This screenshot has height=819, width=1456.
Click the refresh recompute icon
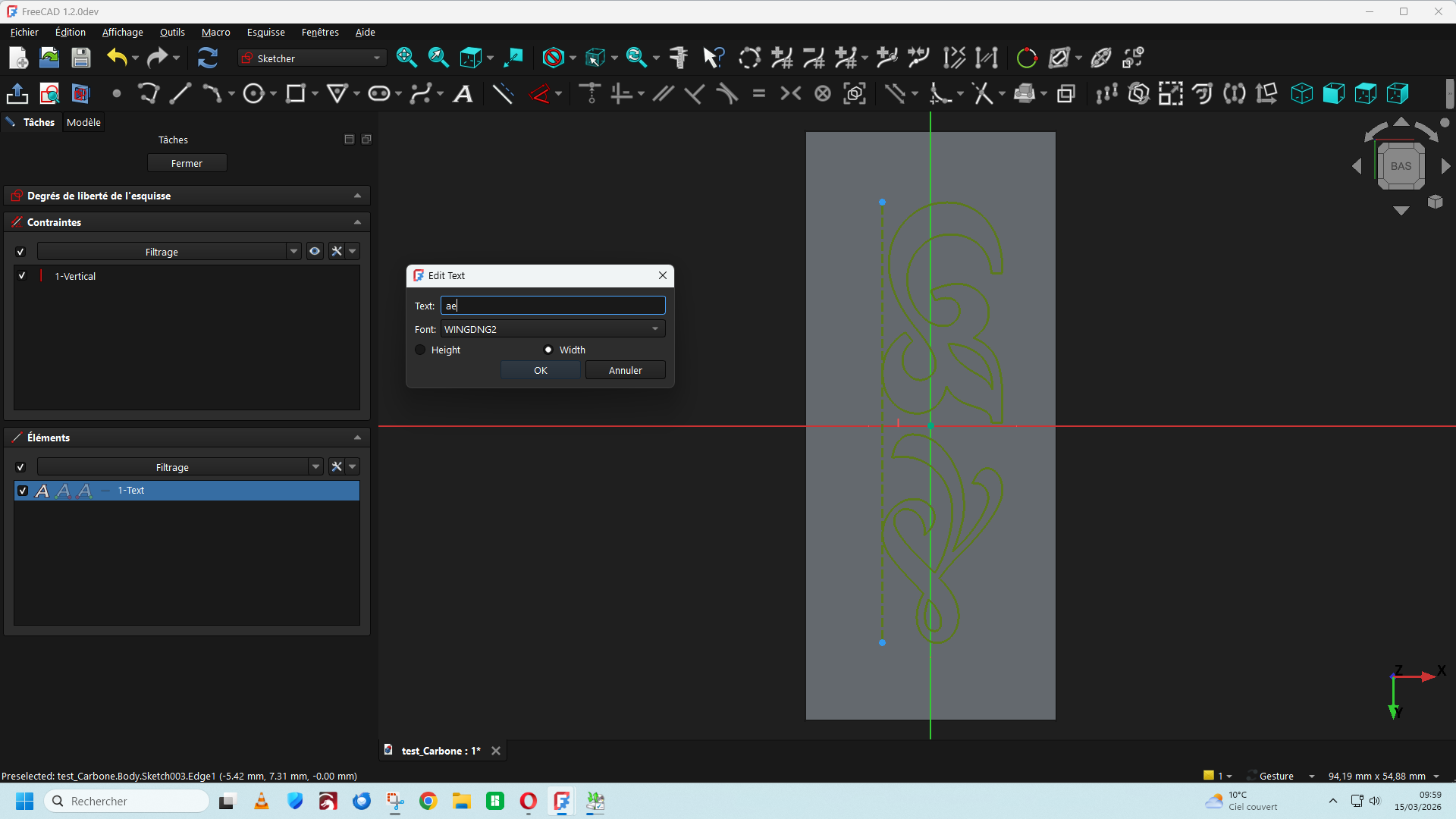coord(207,58)
